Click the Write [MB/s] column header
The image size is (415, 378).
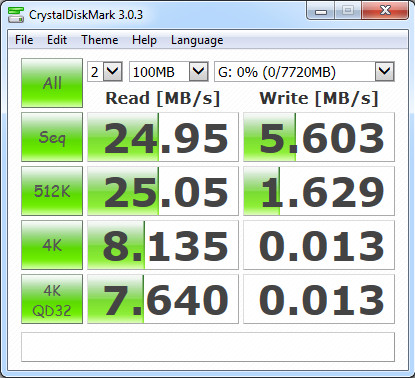(319, 98)
